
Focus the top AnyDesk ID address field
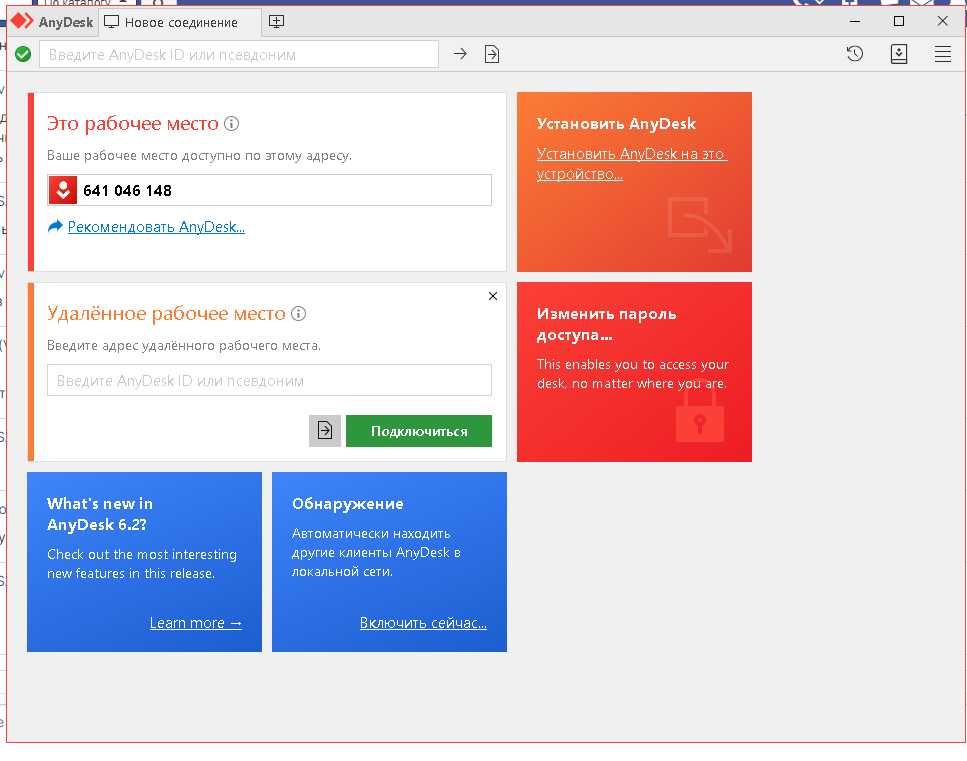239,54
